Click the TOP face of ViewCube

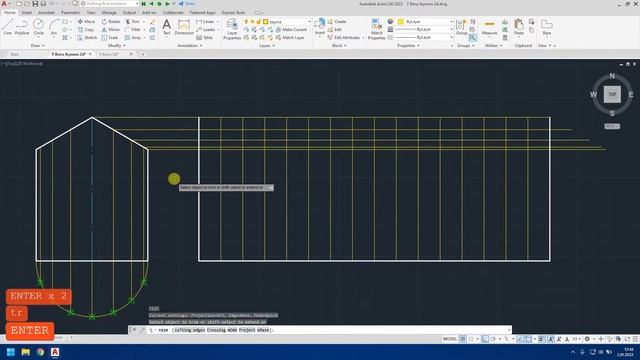point(612,94)
